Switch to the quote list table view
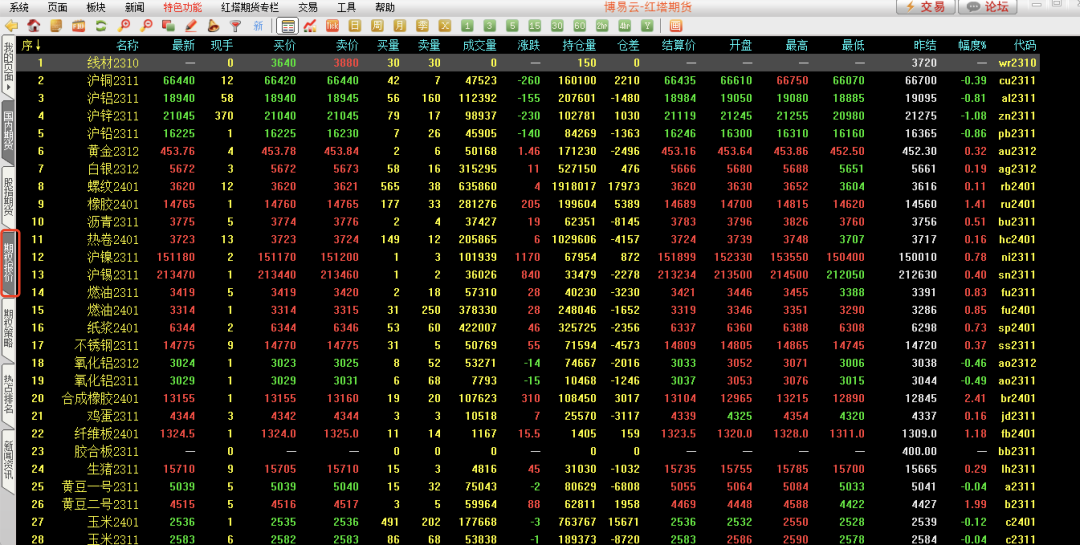 tap(288, 25)
